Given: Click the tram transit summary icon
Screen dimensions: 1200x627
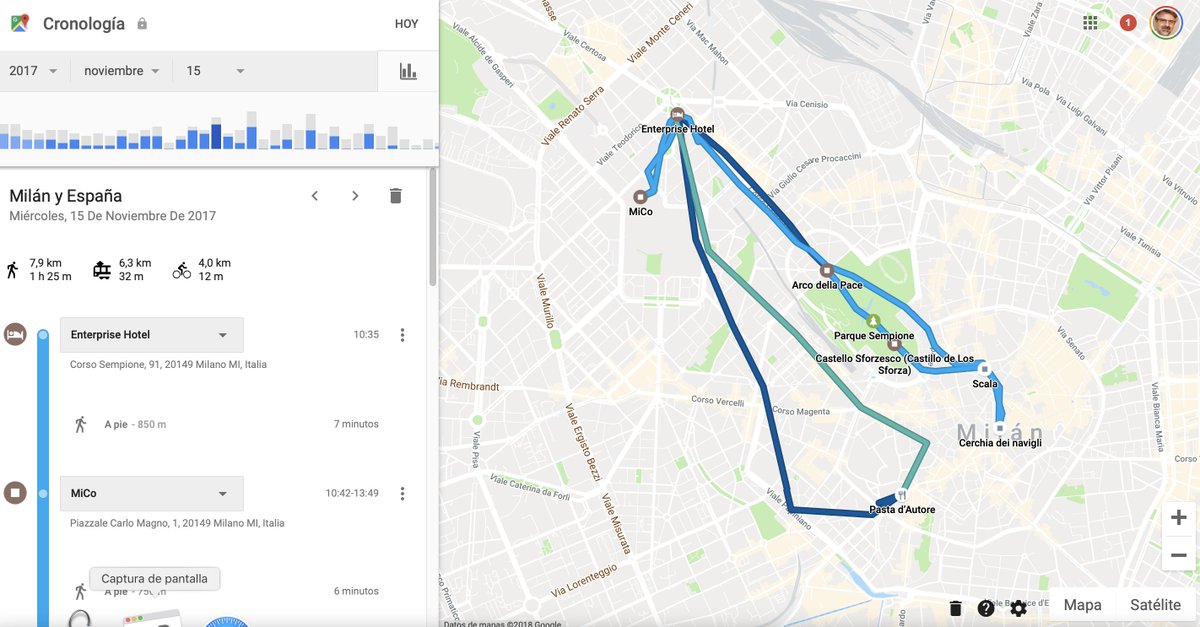Looking at the screenshot, I should point(101,270).
